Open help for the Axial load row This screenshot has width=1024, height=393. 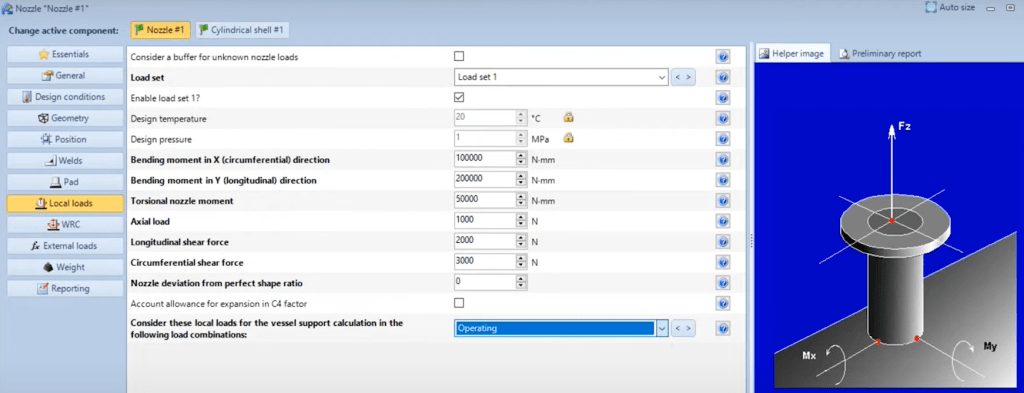[722, 221]
